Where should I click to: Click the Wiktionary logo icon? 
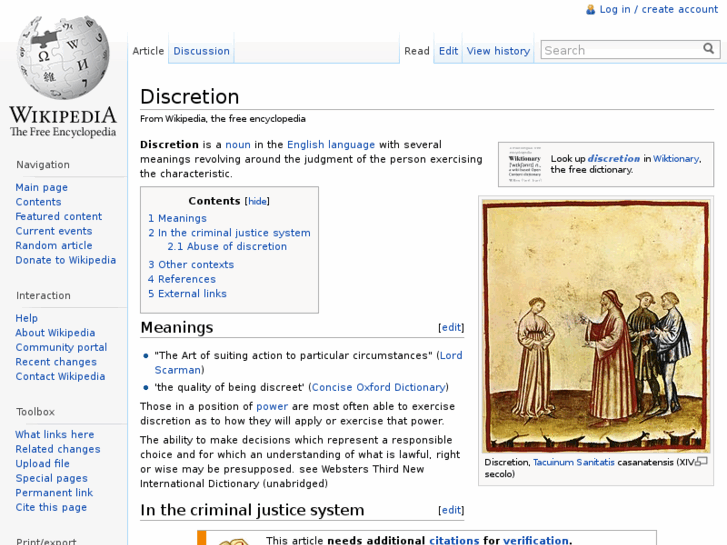525,164
